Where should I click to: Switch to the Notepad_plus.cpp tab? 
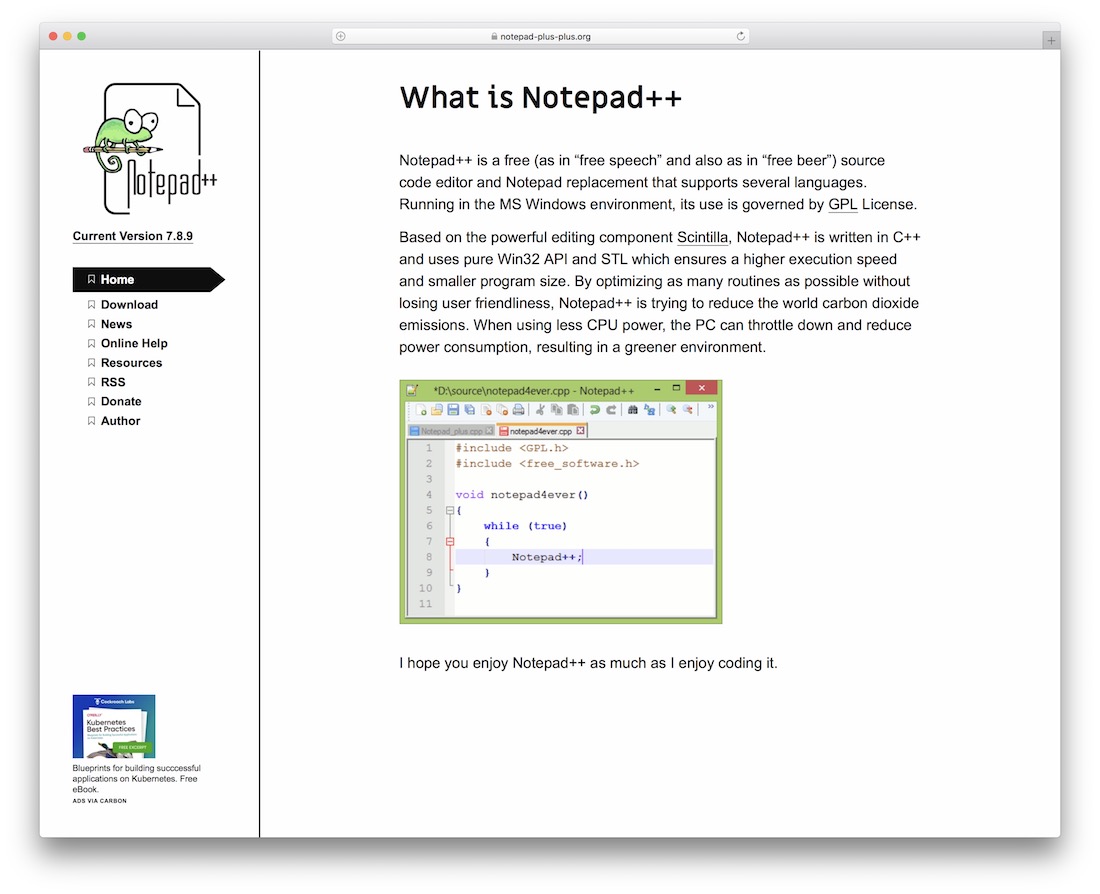pos(450,431)
